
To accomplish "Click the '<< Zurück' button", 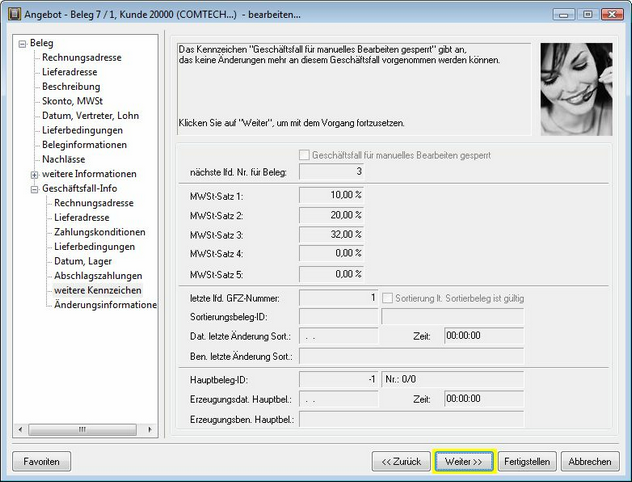I will pyautogui.click(x=400, y=462).
